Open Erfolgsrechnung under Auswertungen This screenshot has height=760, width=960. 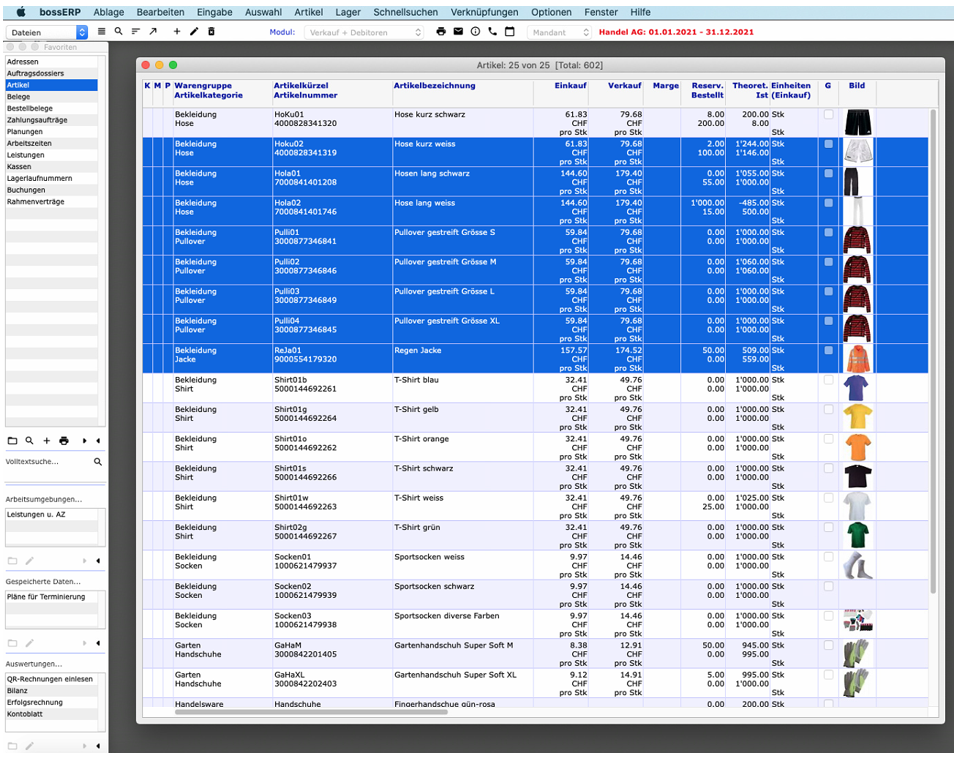34,702
